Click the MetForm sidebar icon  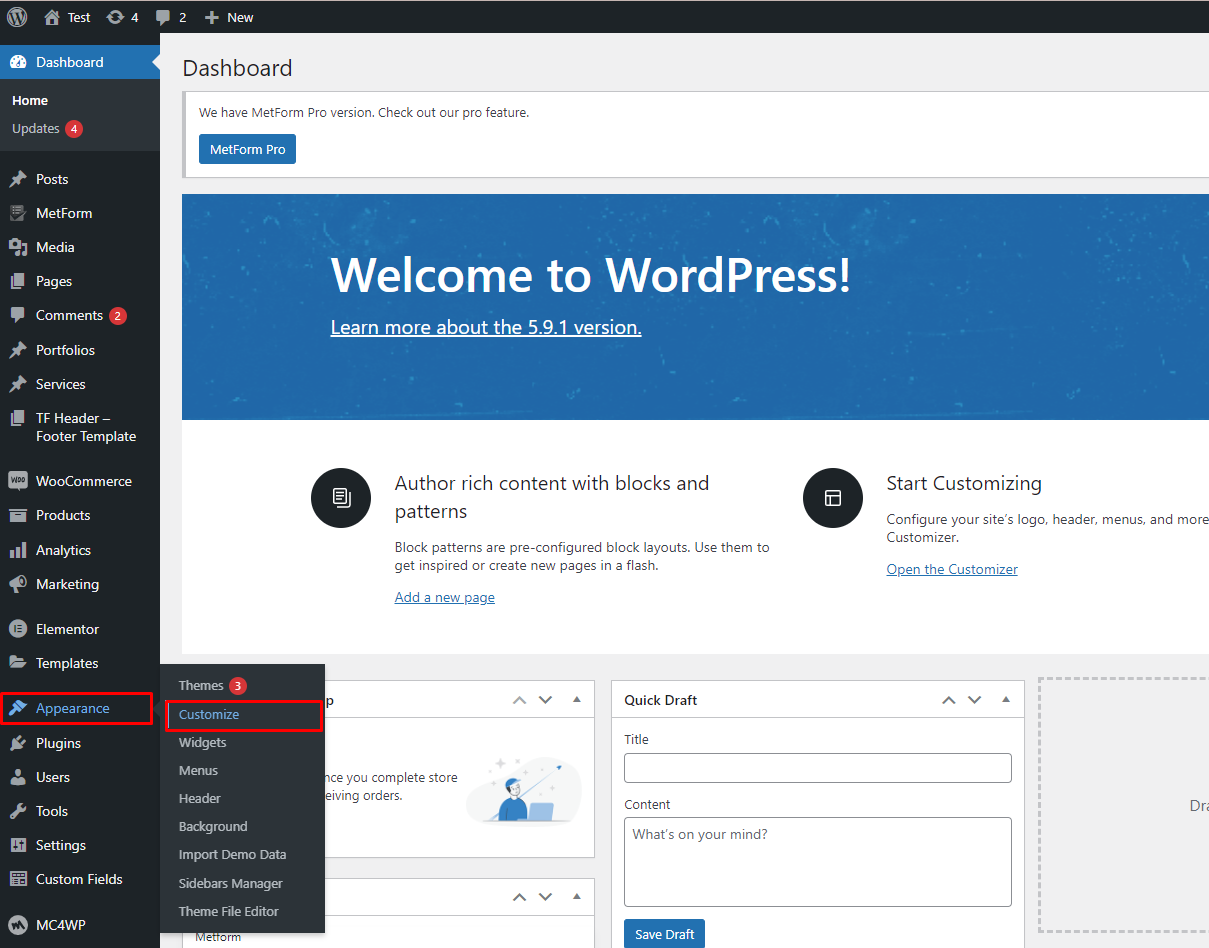(18, 213)
